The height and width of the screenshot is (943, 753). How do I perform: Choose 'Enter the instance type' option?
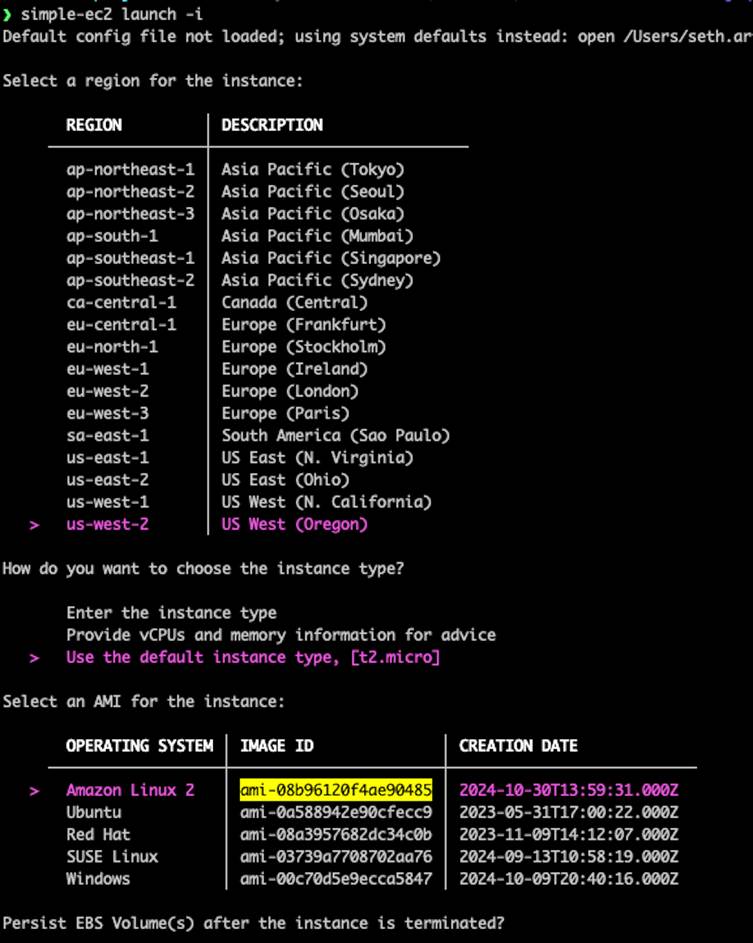pos(171,613)
